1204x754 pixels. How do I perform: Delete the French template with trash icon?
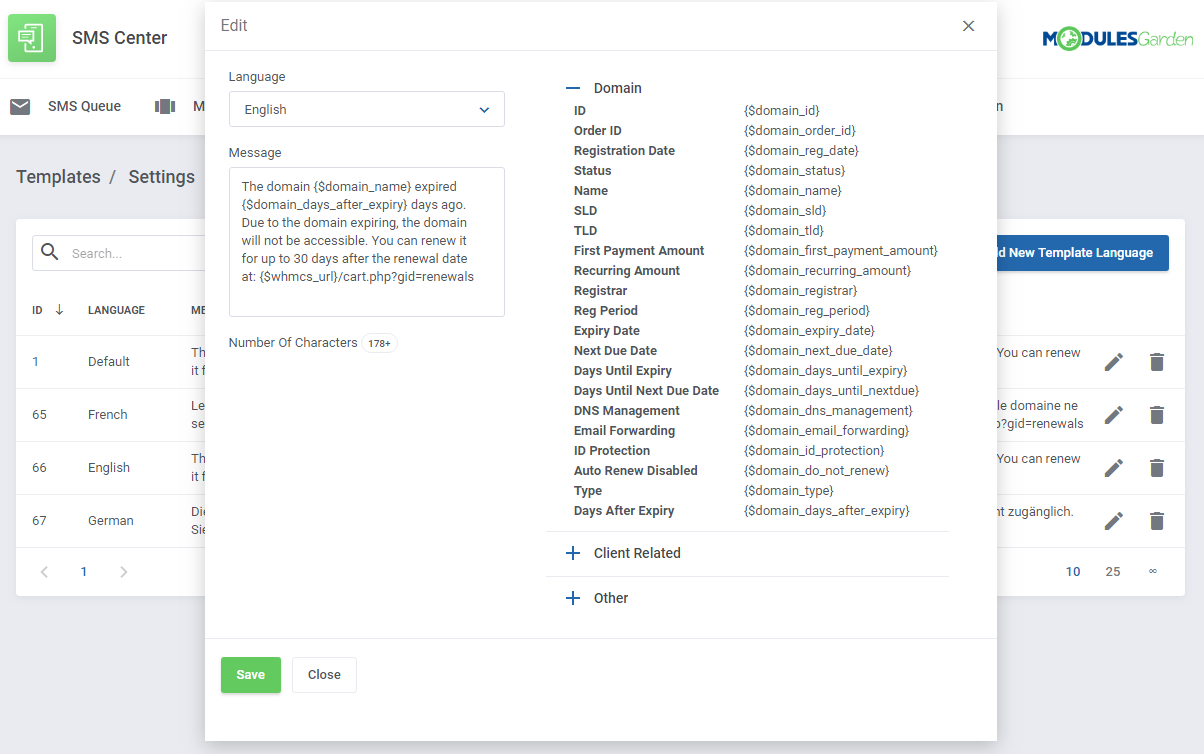[x=1157, y=415]
